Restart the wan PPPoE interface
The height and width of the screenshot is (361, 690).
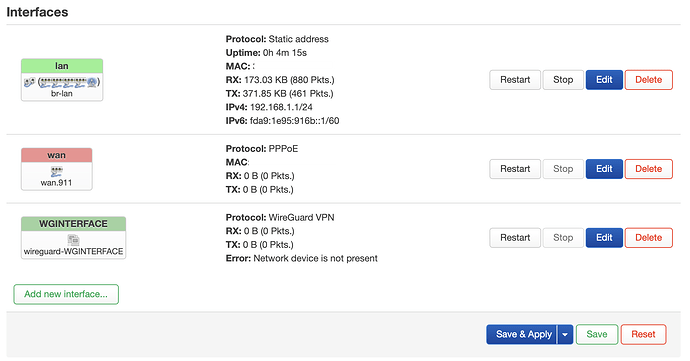pyautogui.click(x=515, y=169)
